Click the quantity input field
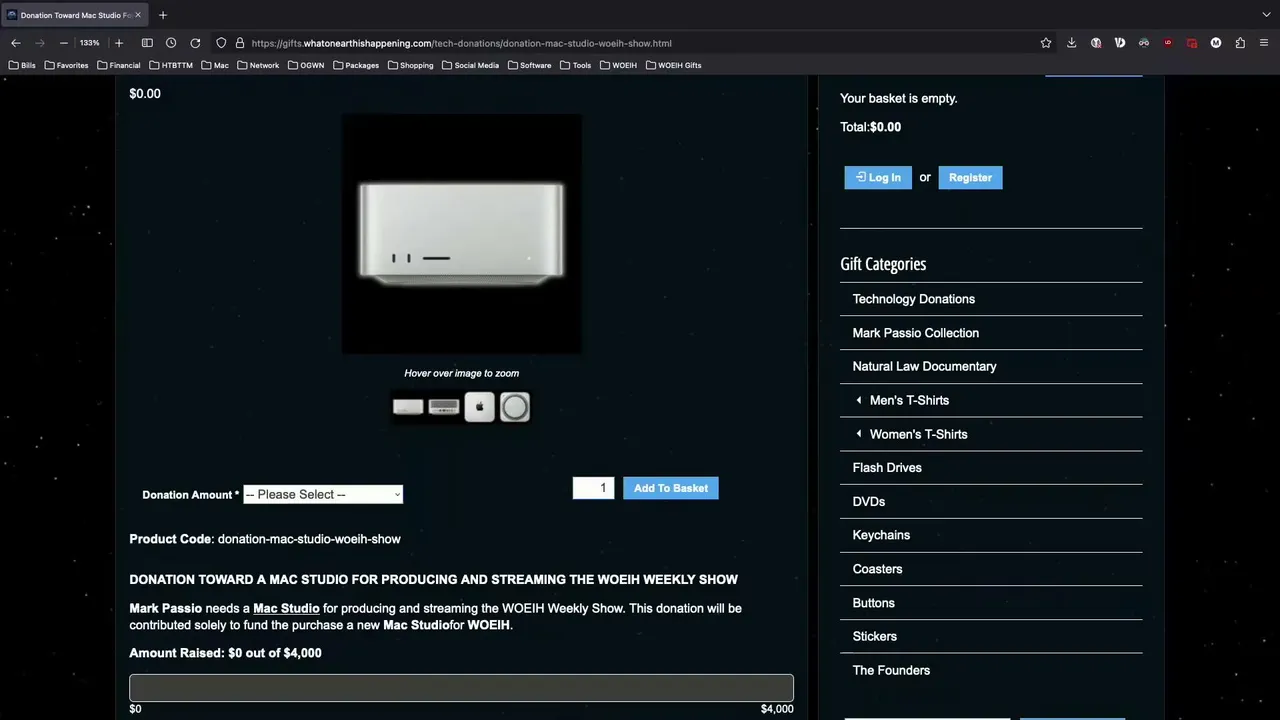This screenshot has height=720, width=1280. click(593, 488)
